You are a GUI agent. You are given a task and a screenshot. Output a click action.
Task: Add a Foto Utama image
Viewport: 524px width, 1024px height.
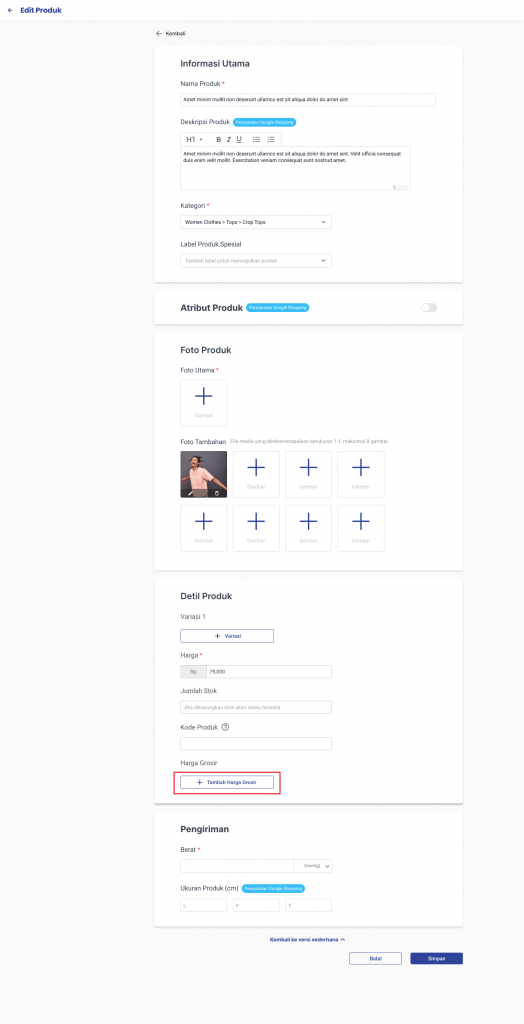coord(204,403)
